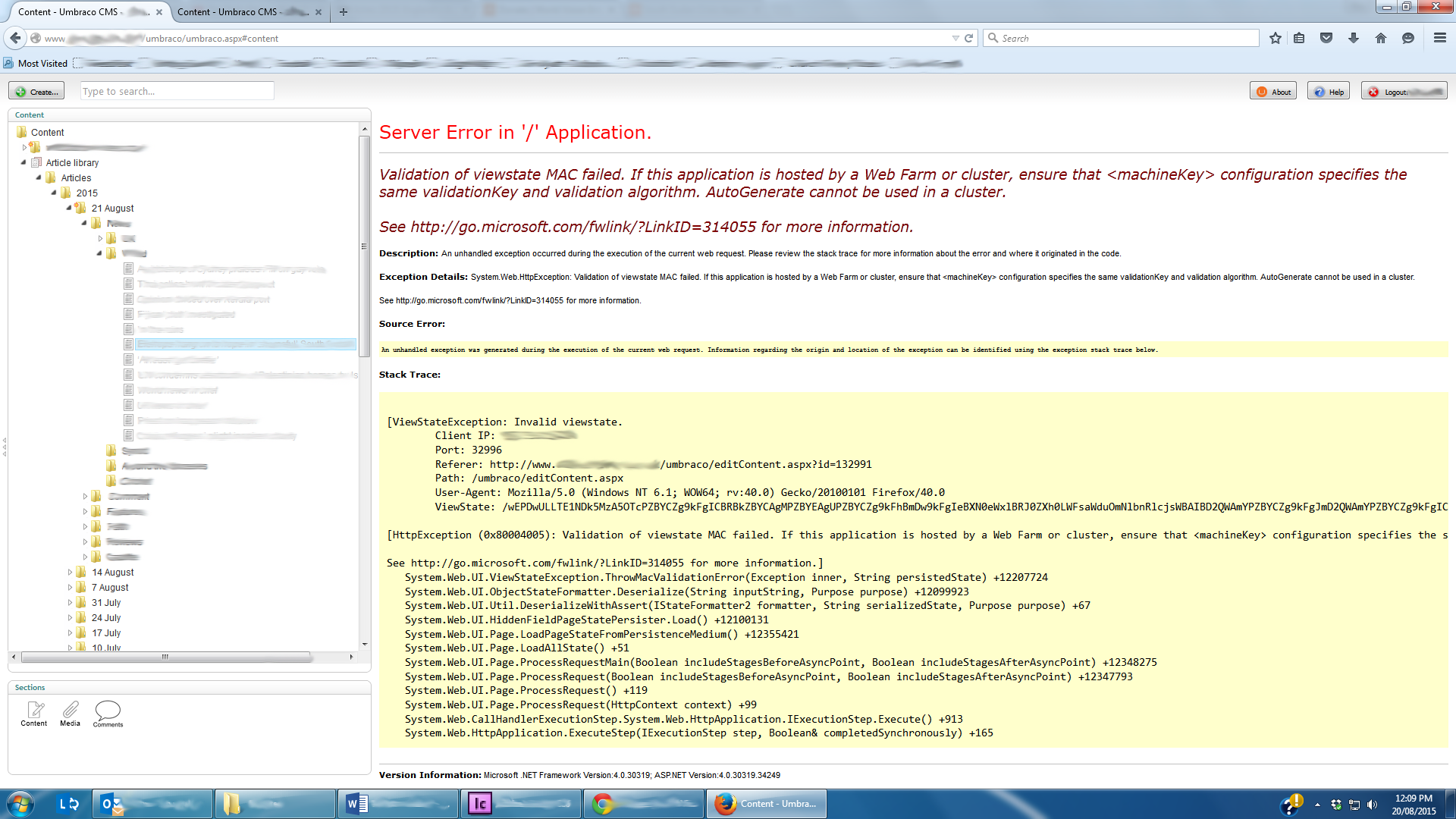Open the Media section icon
Viewport: 1456px width, 819px height.
click(x=71, y=714)
